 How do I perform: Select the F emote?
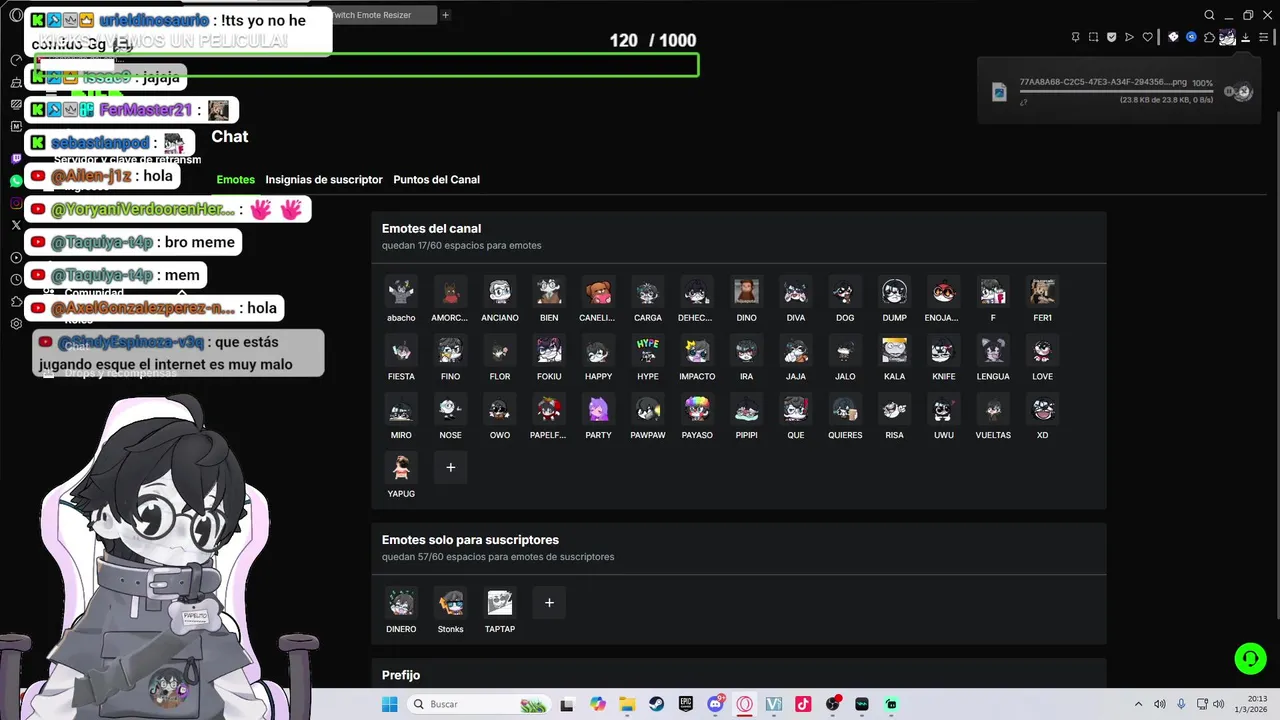click(993, 292)
